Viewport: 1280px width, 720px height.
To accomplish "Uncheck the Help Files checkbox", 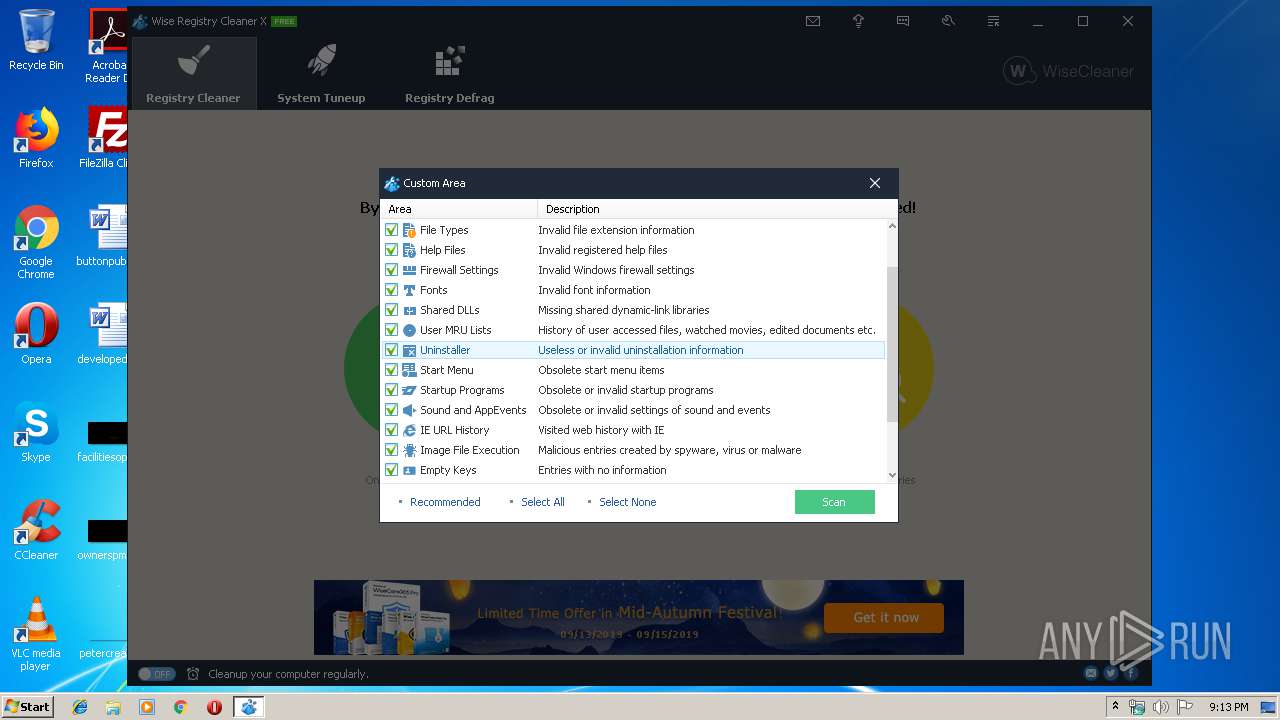I will pyautogui.click(x=392, y=250).
